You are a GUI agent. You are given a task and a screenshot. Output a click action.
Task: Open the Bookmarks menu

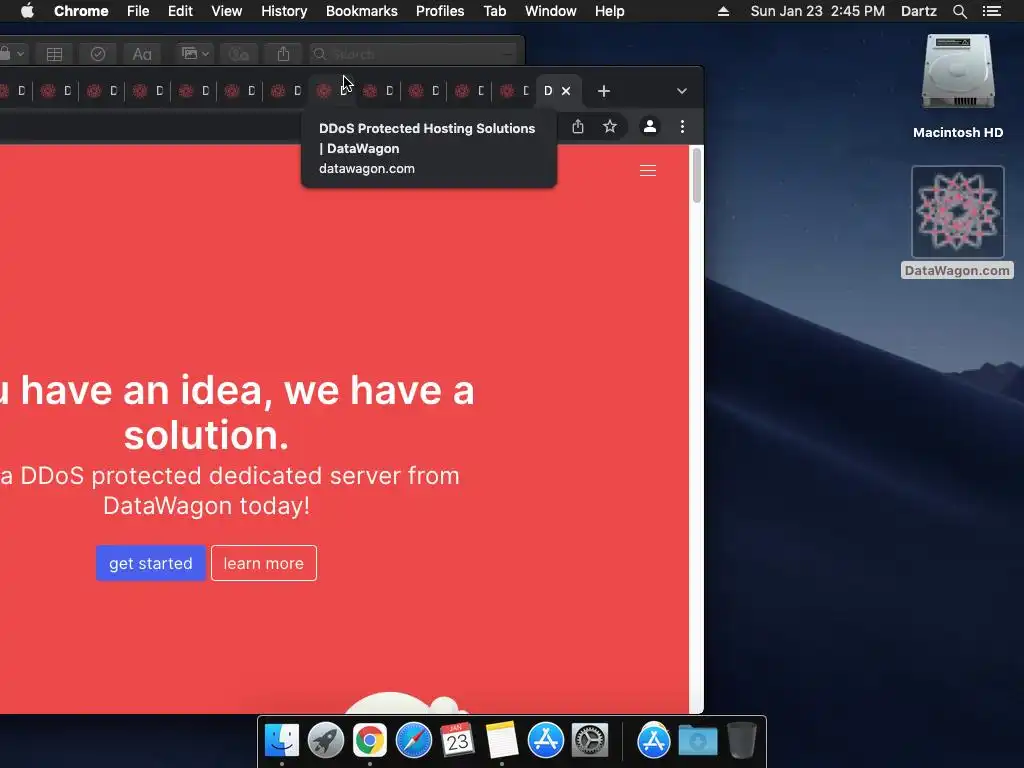362,11
